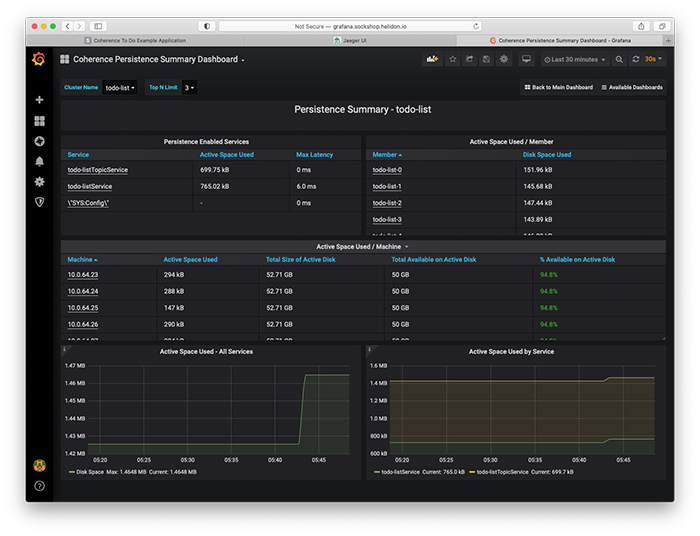Open the 30s refresh interval dropdown
Image resolution: width=700 pixels, height=536 pixels.
654,59
